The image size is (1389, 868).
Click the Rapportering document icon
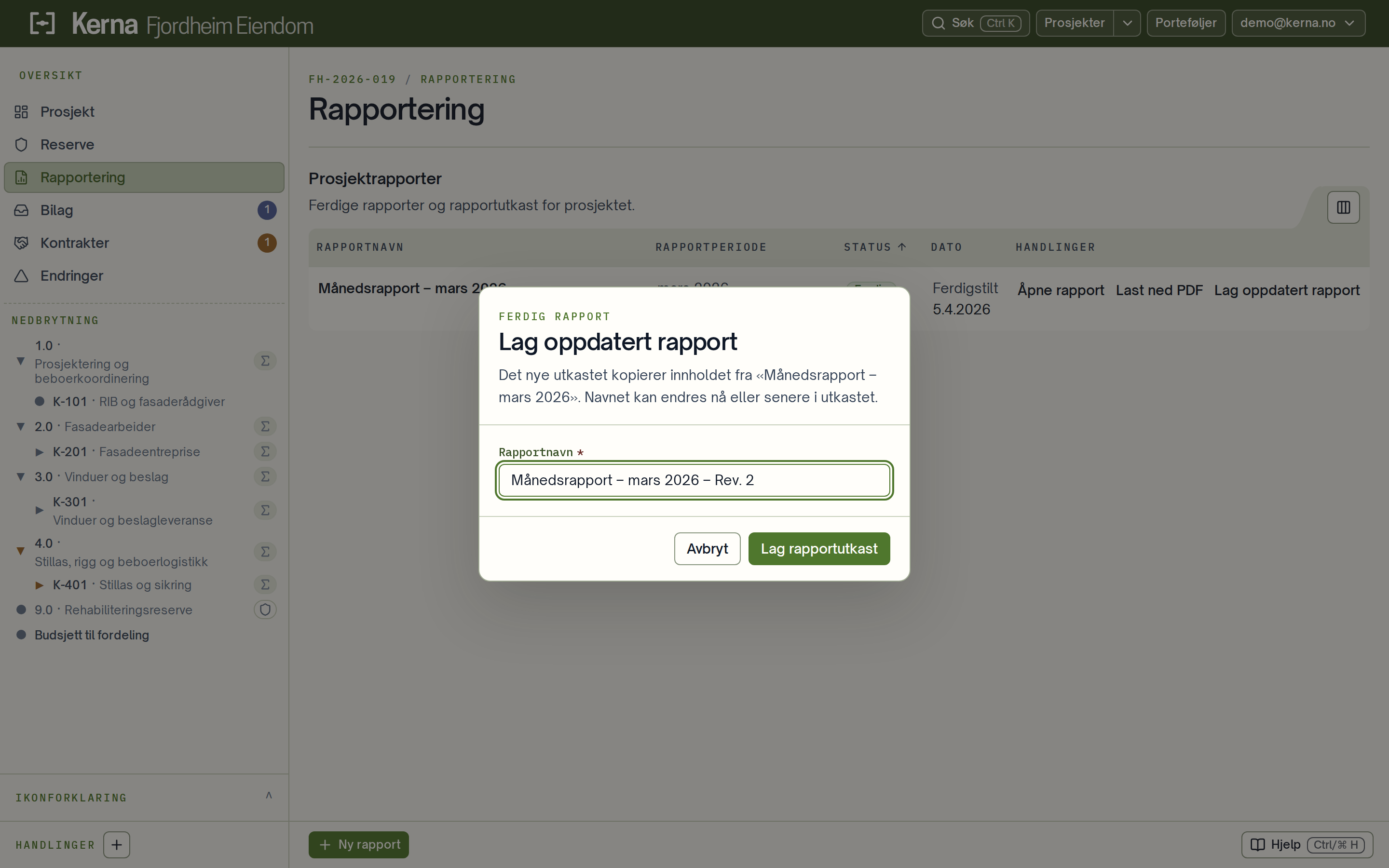[21, 177]
